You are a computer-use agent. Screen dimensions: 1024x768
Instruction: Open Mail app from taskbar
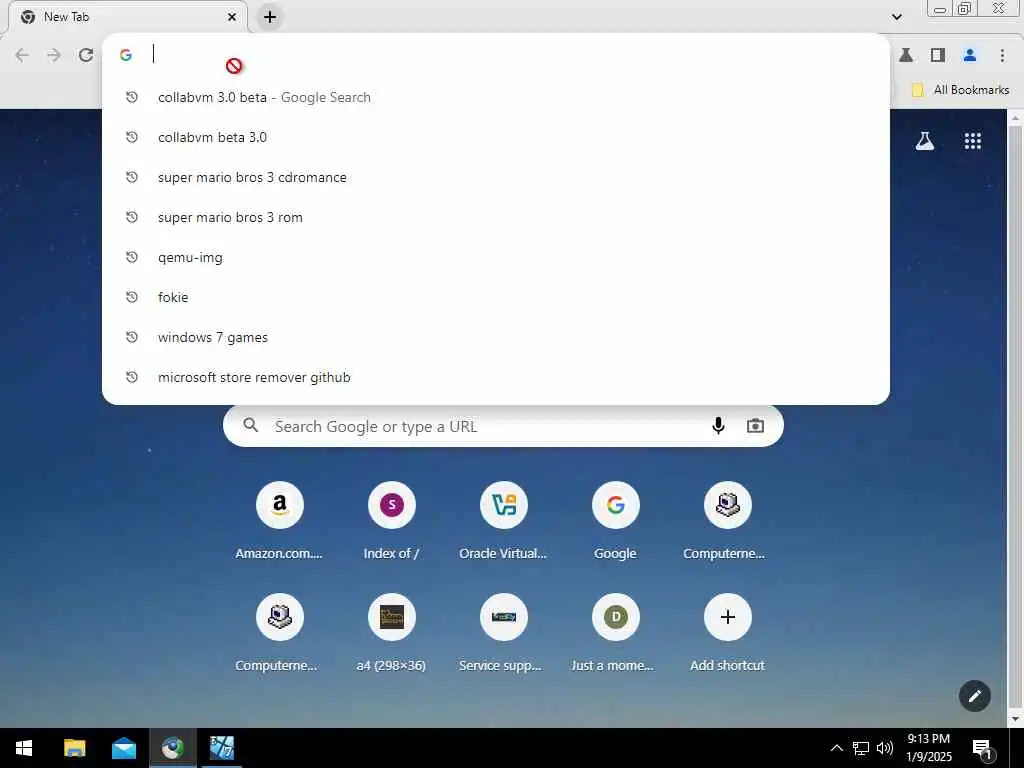[123, 748]
